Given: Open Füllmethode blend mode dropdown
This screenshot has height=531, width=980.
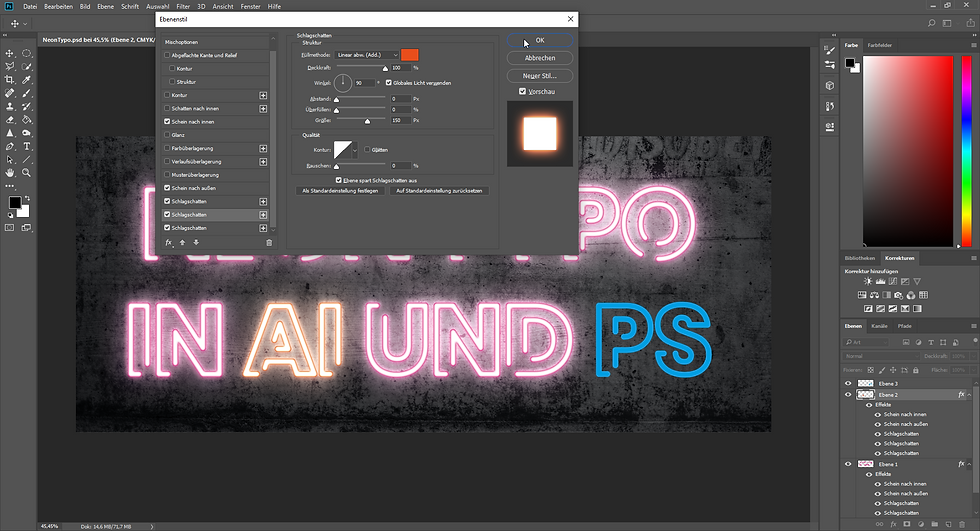Looking at the screenshot, I should tap(367, 55).
